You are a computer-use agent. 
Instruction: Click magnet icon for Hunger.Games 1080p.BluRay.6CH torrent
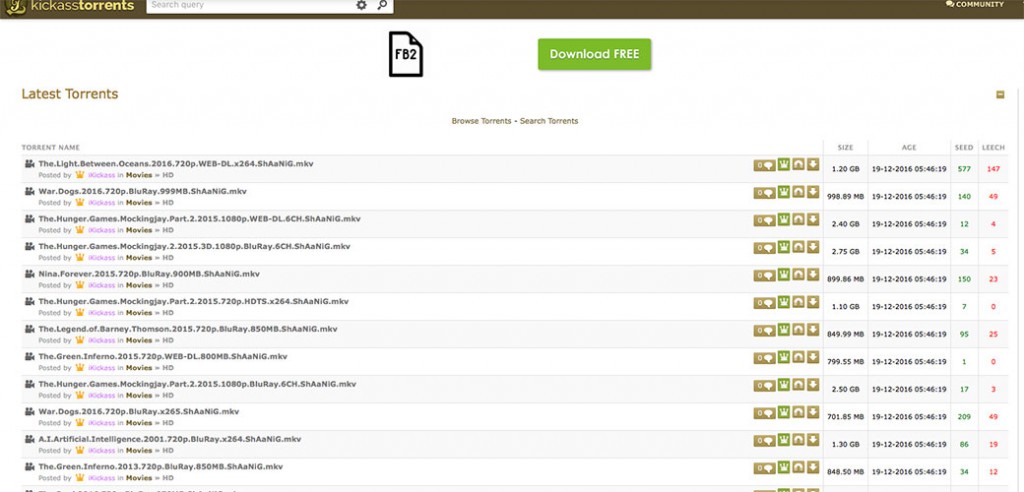point(798,384)
